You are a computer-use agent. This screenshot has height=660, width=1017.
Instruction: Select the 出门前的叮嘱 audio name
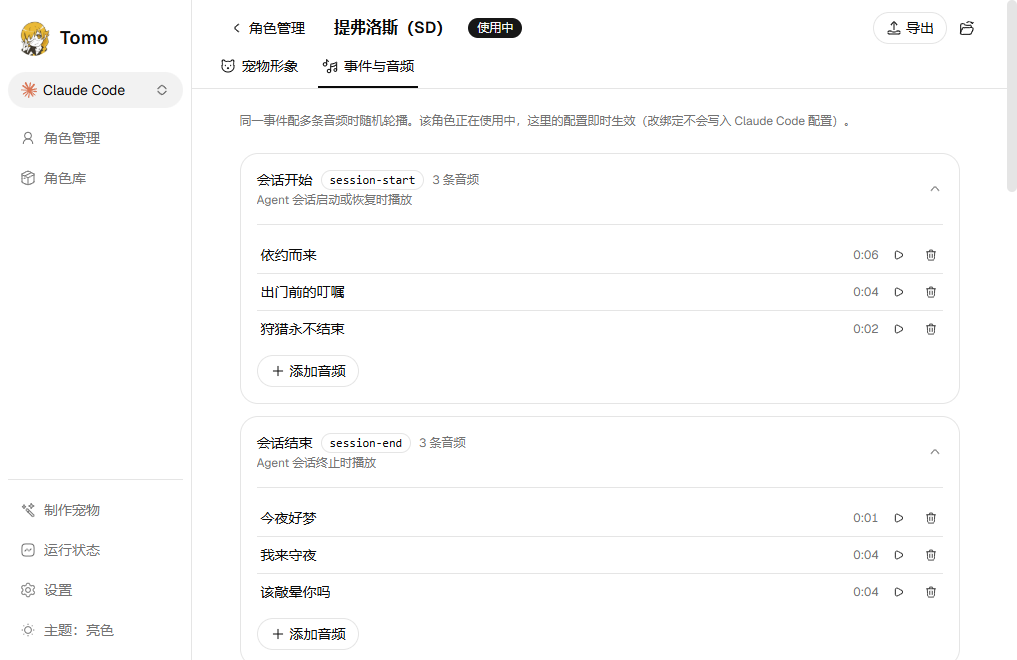(302, 292)
